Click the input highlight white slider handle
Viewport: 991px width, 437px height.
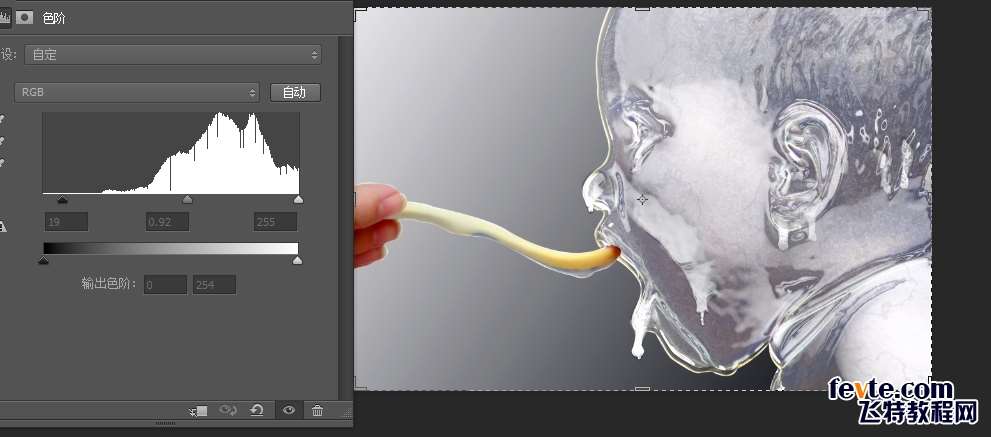click(x=297, y=200)
